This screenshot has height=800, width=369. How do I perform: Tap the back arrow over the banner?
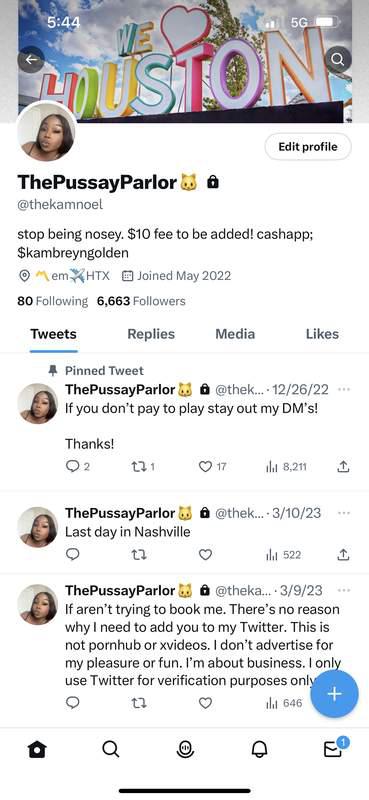coord(31,60)
